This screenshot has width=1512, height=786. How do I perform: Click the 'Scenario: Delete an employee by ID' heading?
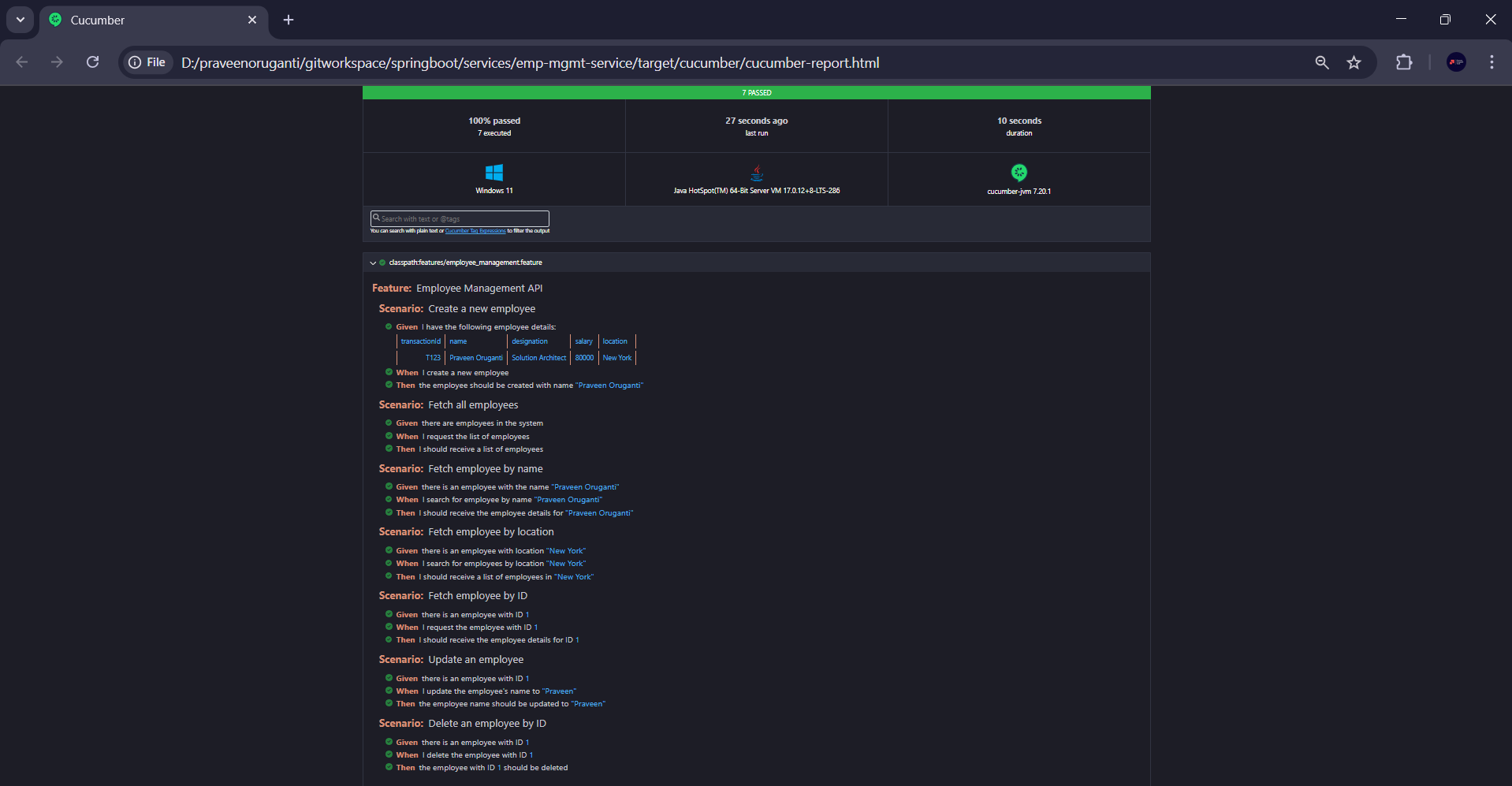coord(462,724)
